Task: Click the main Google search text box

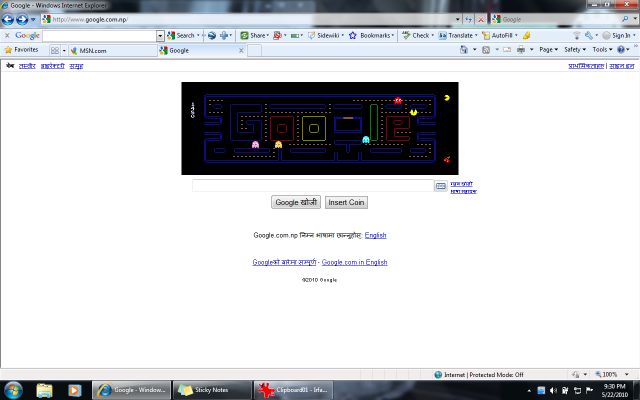Action: pyautogui.click(x=313, y=185)
